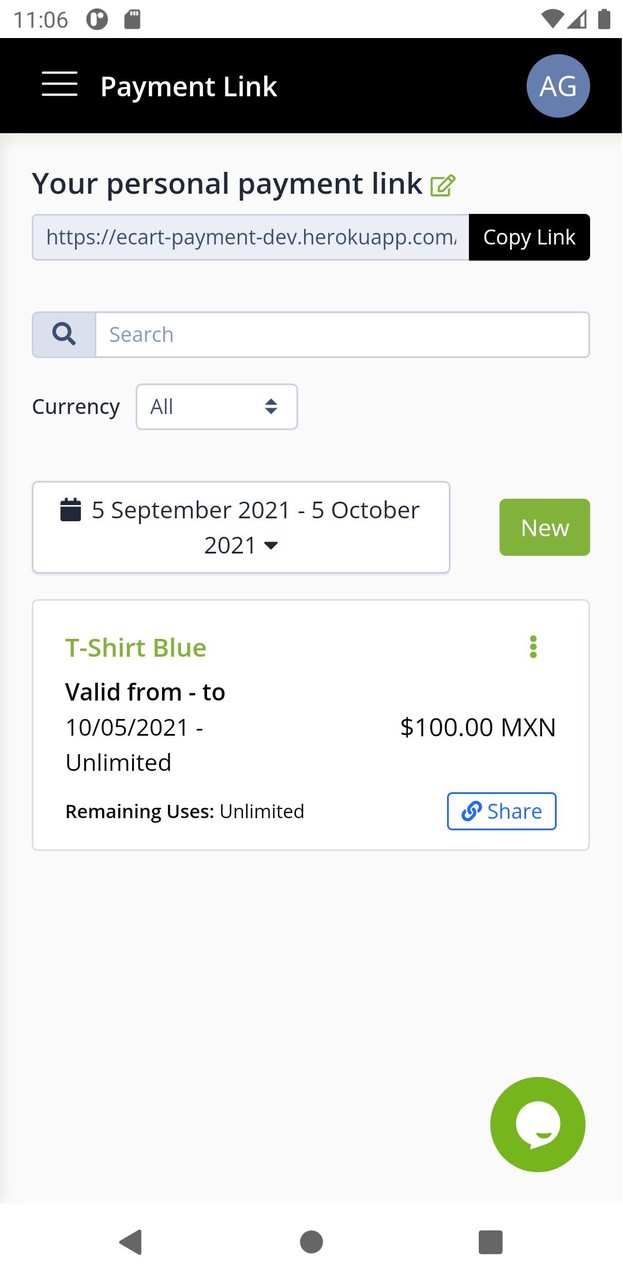Screen dimensions: 623x1280
Task: Open the hamburger navigation menu
Action: pyautogui.click(x=59, y=85)
